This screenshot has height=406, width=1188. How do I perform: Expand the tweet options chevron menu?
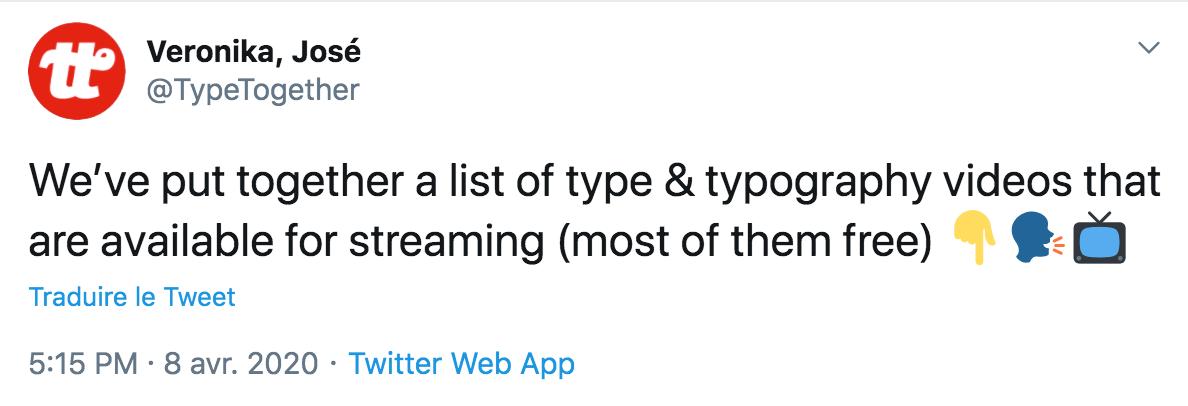point(1149,48)
